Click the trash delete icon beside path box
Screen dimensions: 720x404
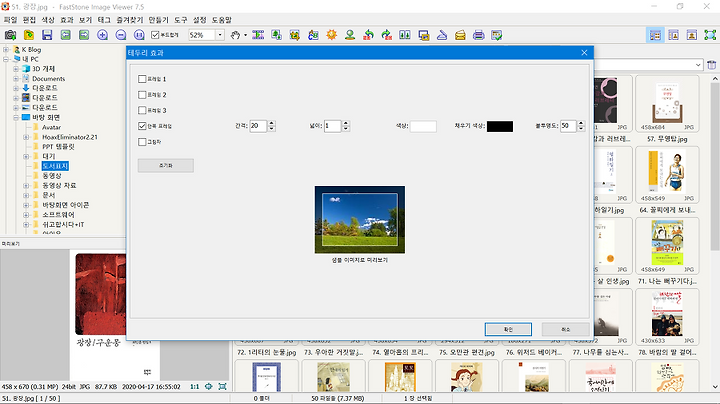pyautogui.click(x=712, y=65)
